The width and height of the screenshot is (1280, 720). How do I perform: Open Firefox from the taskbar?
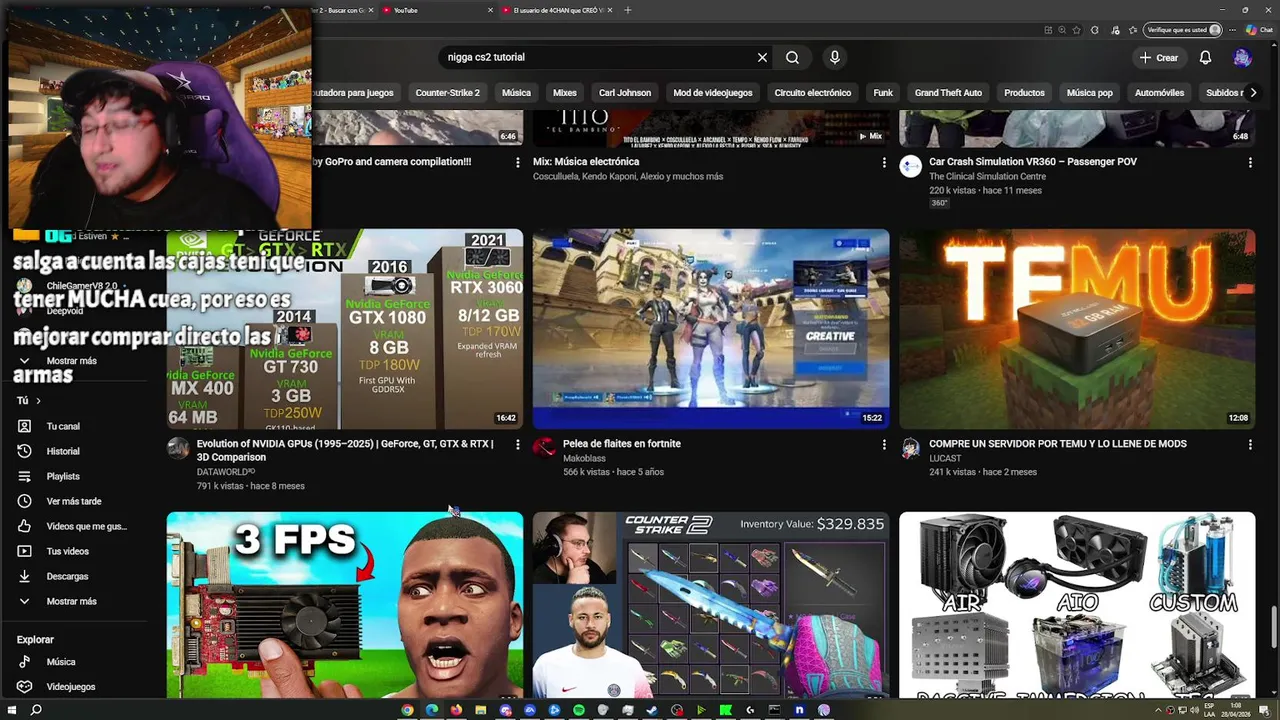456,710
